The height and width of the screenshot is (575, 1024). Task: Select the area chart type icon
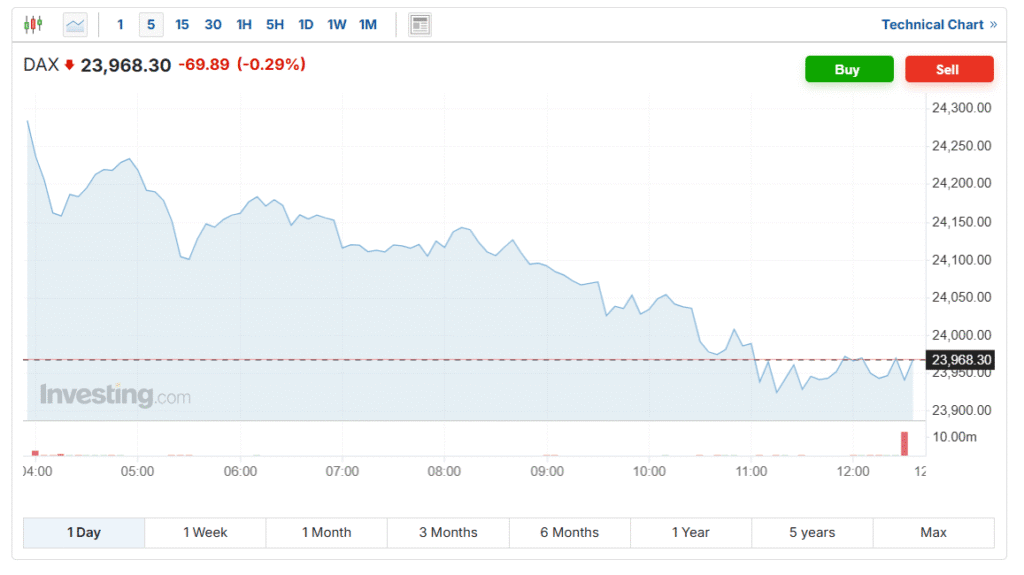pyautogui.click(x=75, y=24)
